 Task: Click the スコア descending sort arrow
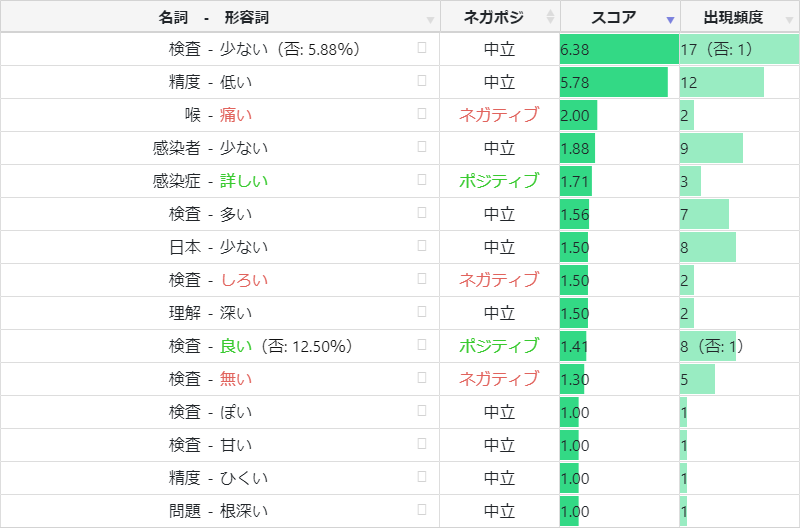coord(670,19)
